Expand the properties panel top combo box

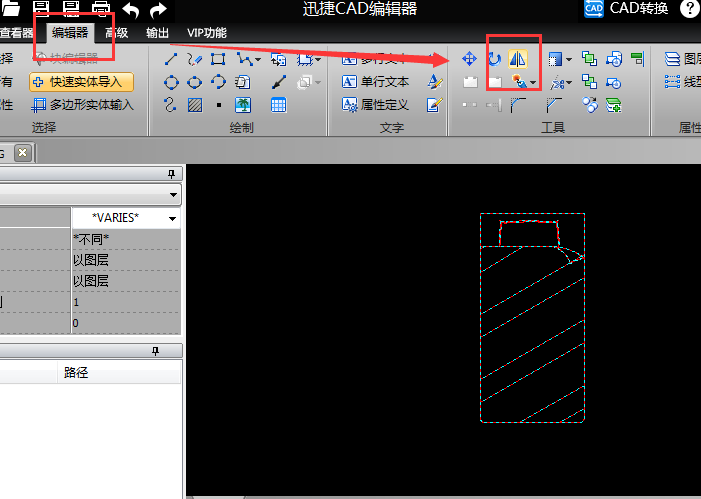173,195
